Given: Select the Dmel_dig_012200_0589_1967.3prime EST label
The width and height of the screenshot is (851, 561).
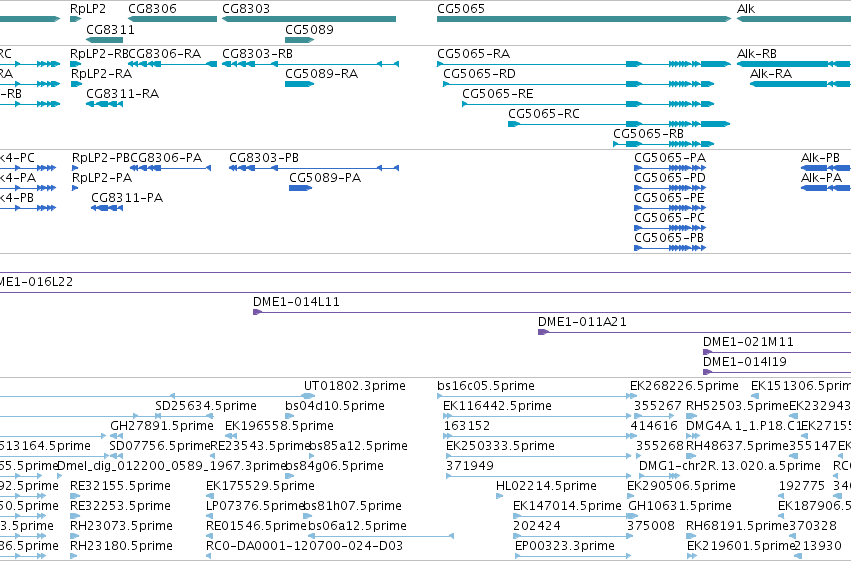Looking at the screenshot, I should (172, 466).
